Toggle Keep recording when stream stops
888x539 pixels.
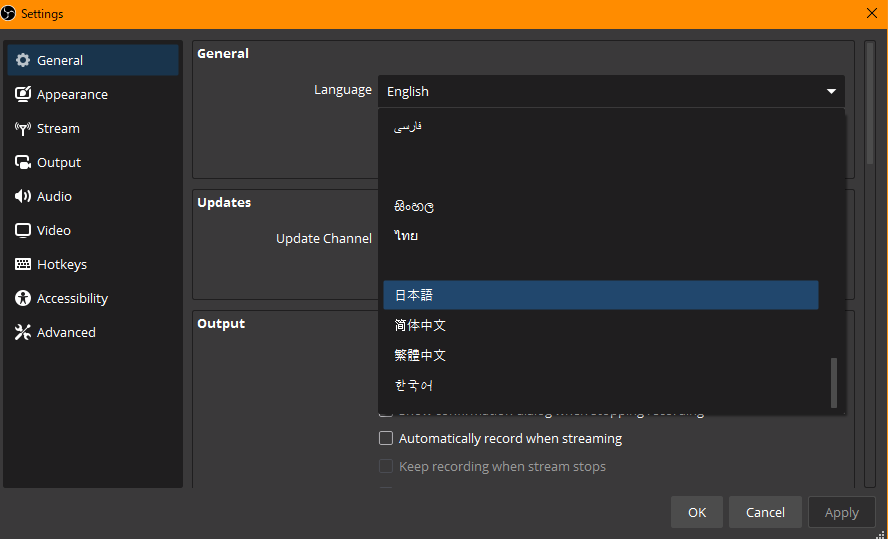[386, 466]
